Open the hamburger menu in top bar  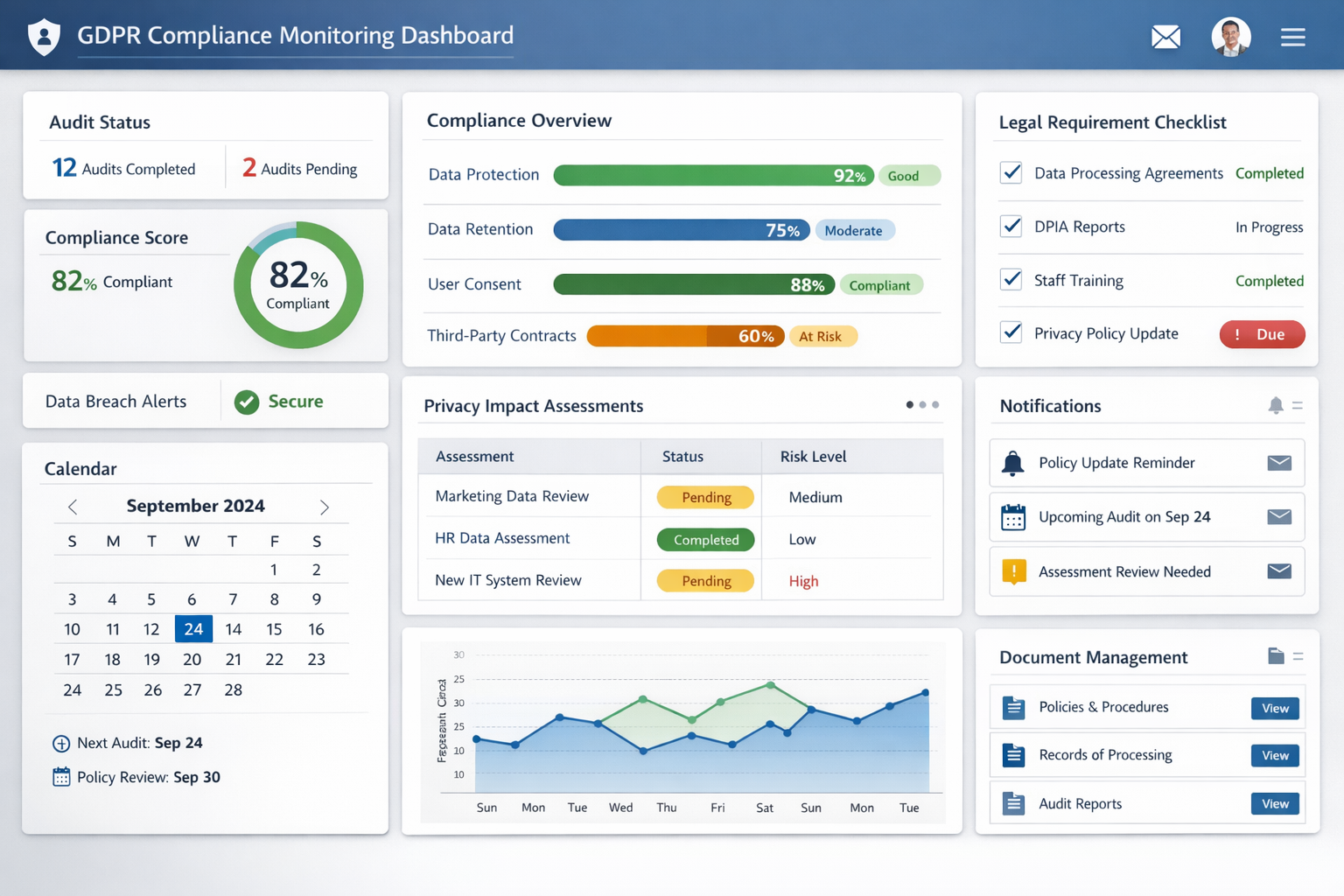(1292, 37)
